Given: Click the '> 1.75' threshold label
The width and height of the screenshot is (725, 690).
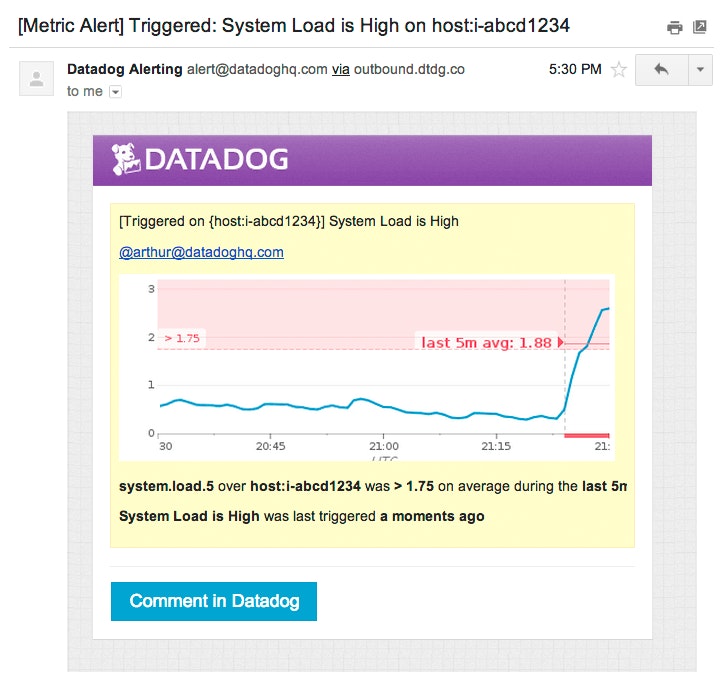Looking at the screenshot, I should click(x=182, y=338).
